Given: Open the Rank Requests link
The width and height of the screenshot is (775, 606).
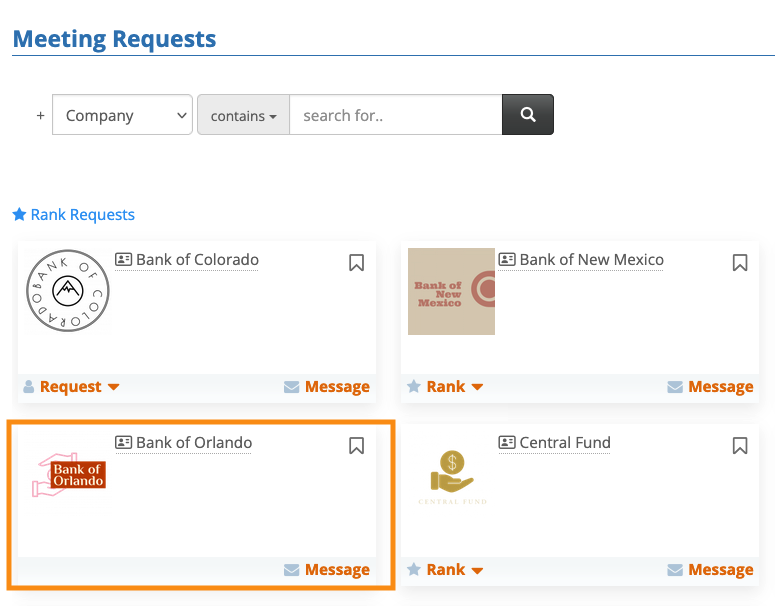Looking at the screenshot, I should point(73,215).
